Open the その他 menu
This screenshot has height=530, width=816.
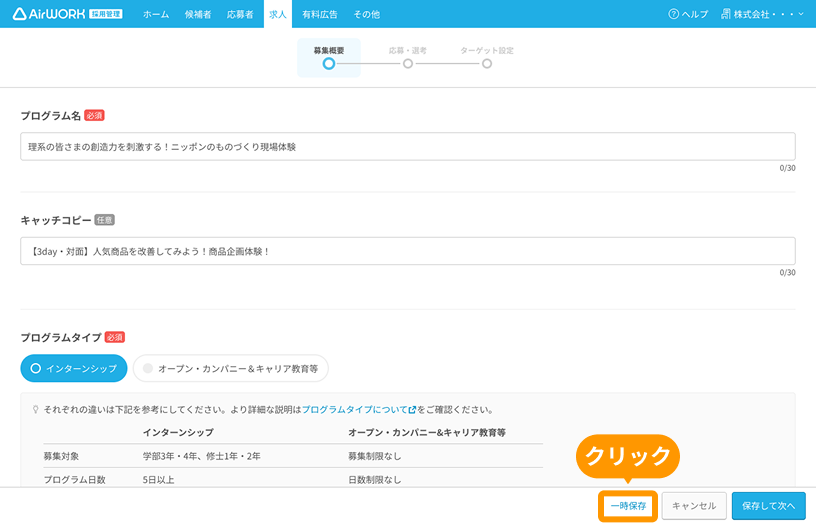366,15
